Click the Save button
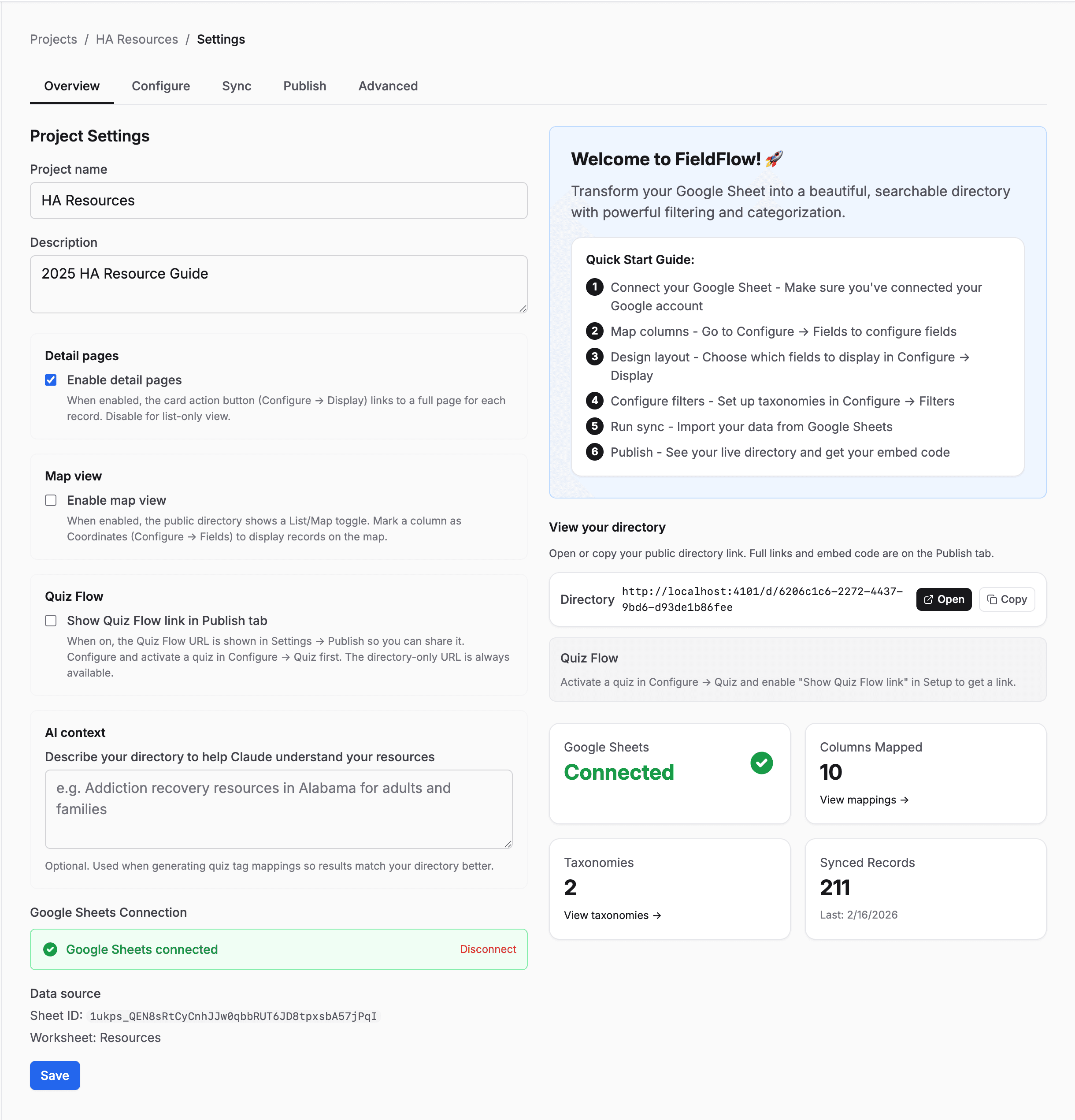This screenshot has width=1075, height=1120. (55, 1075)
